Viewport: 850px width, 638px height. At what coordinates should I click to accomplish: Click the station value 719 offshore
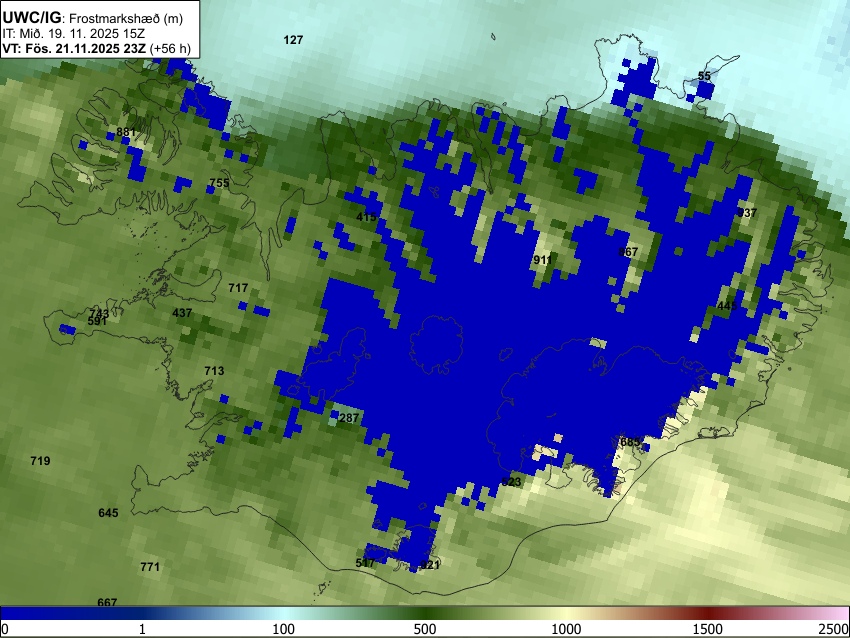click(41, 461)
